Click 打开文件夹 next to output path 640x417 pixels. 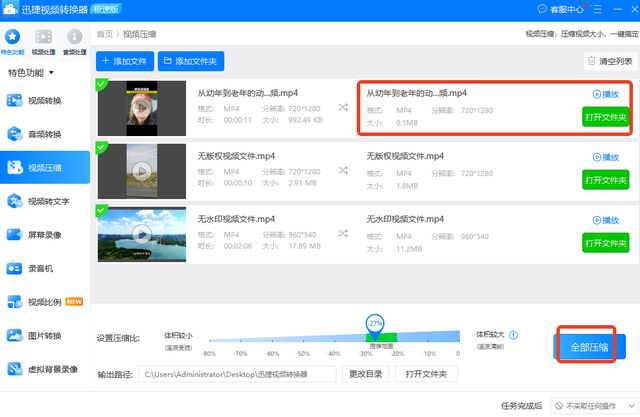tap(426, 374)
